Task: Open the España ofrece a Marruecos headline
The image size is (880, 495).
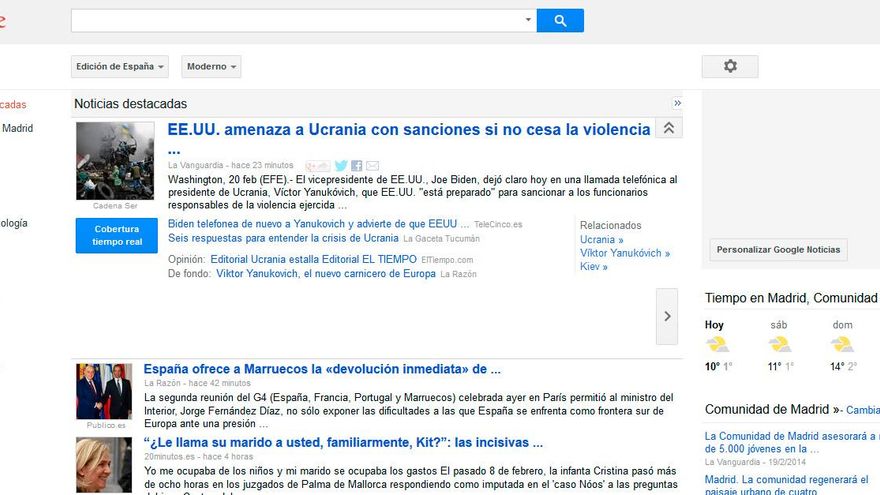Action: pyautogui.click(x=322, y=369)
